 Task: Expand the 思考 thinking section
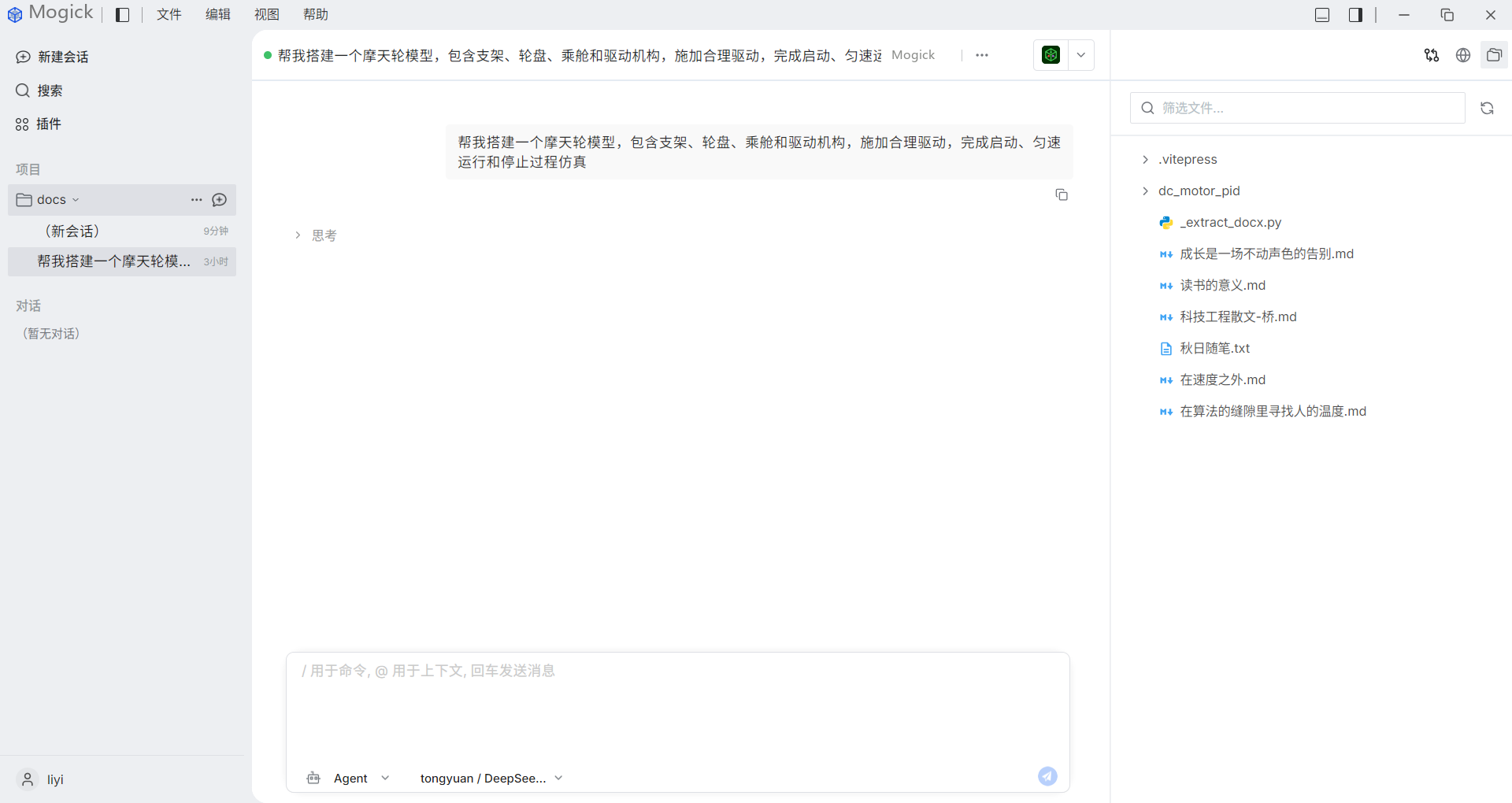(x=316, y=235)
